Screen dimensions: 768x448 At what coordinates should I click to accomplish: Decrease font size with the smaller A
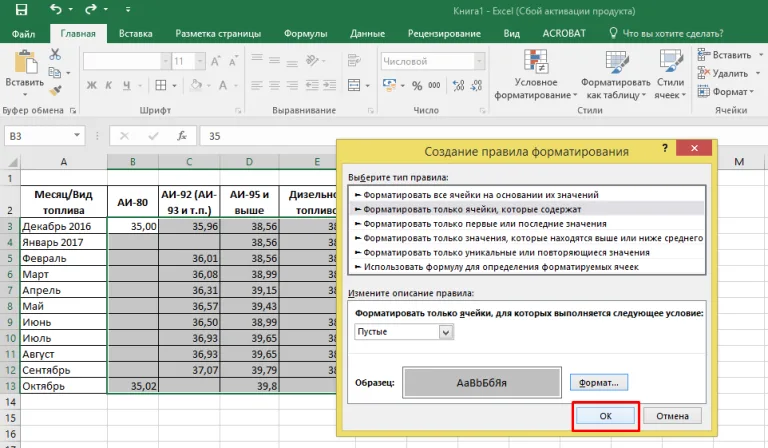tap(233, 61)
